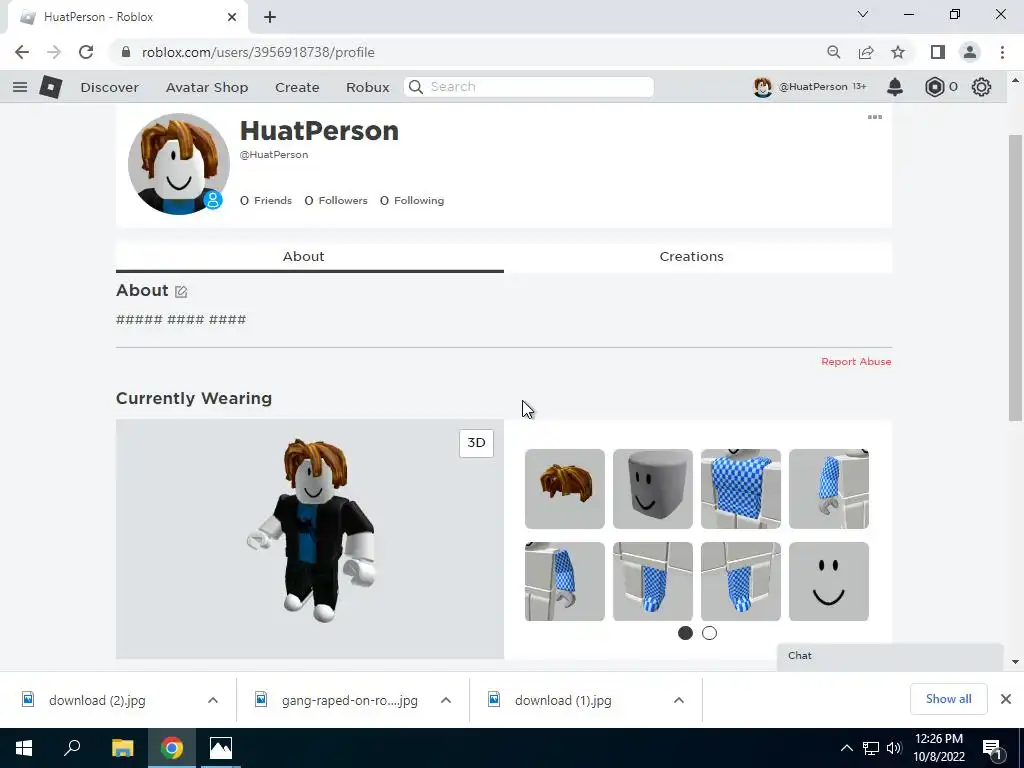Open the Roblox hamburger navigation menu
1024x768 pixels.
click(20, 87)
